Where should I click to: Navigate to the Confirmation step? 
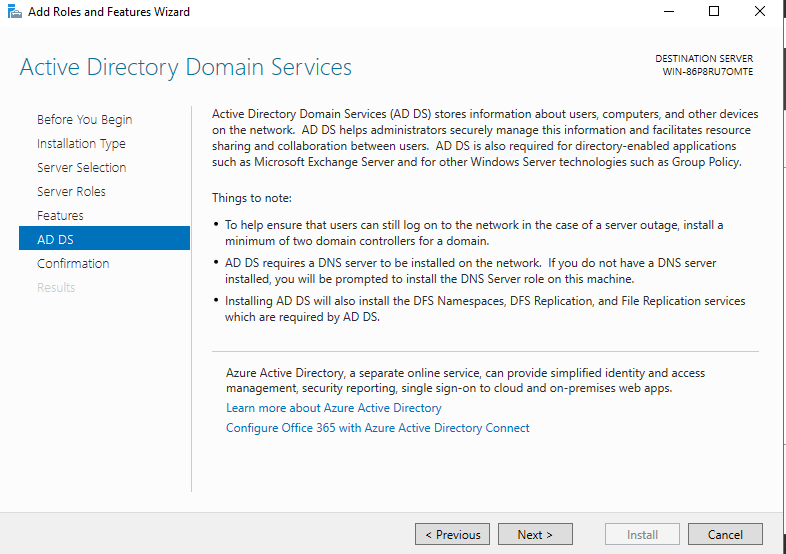tap(73, 264)
